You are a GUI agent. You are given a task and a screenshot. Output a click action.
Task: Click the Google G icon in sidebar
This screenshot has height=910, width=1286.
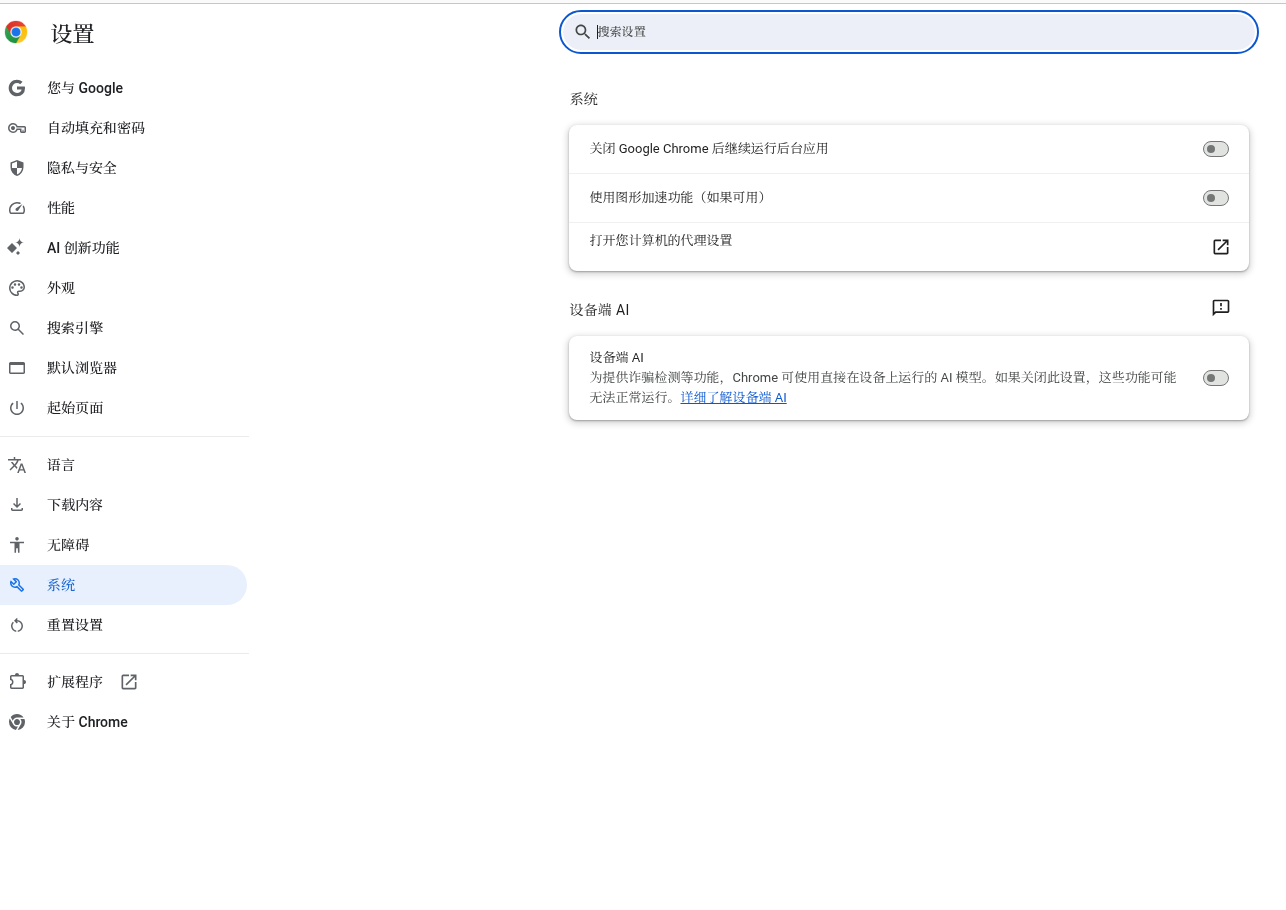[16, 88]
